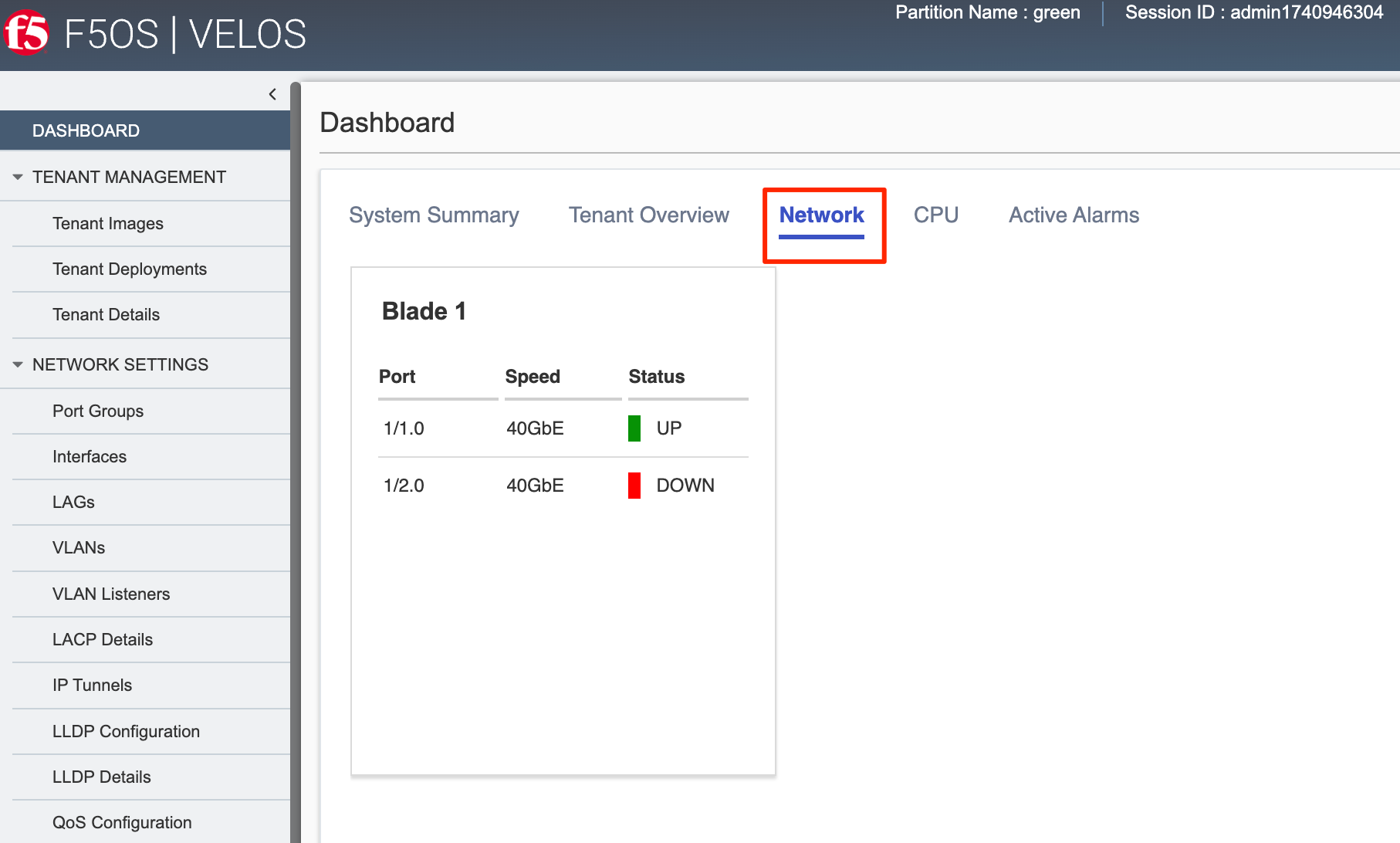Collapse the sidebar with the chevron arrow
The height and width of the screenshot is (843, 1400).
tap(272, 94)
